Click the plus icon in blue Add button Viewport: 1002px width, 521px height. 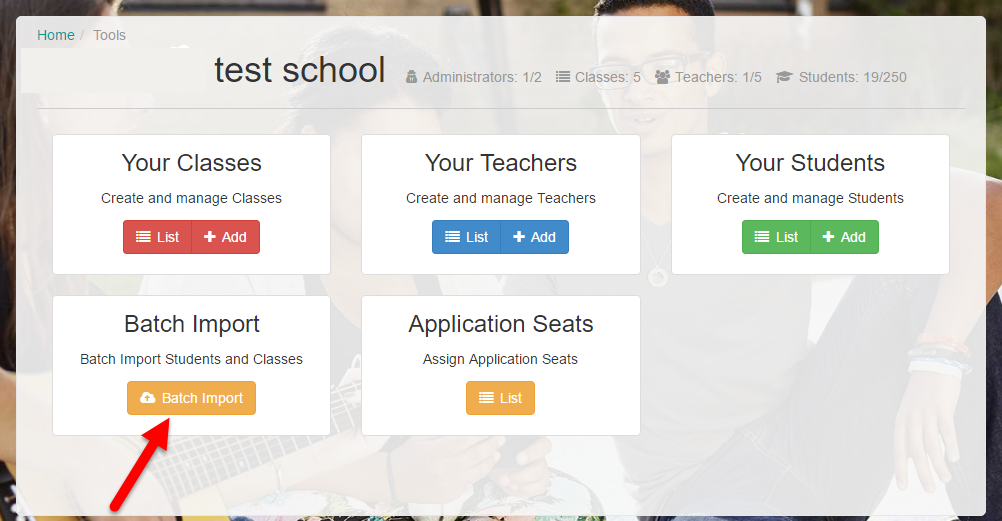(519, 237)
